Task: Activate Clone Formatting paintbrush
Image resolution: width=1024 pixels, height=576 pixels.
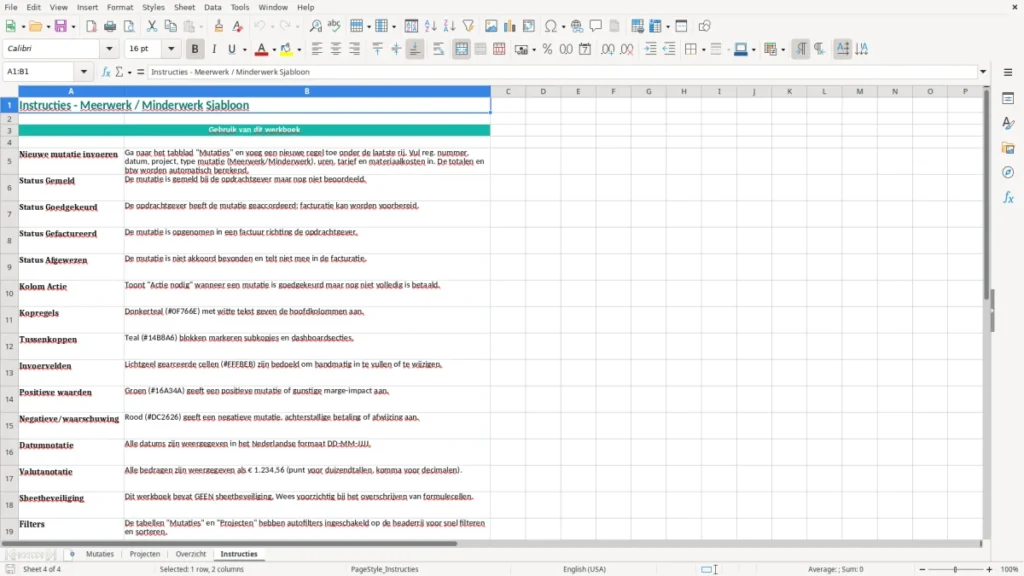Action: (x=219, y=26)
